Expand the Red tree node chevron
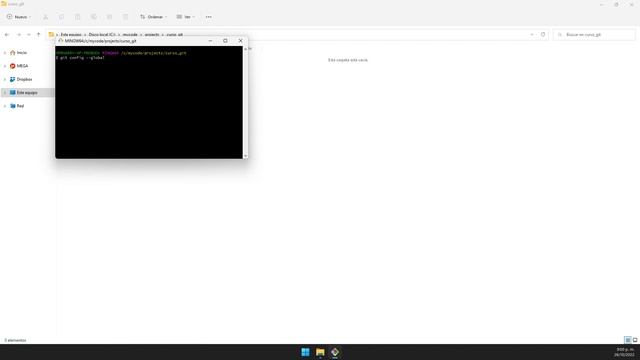 [5, 106]
